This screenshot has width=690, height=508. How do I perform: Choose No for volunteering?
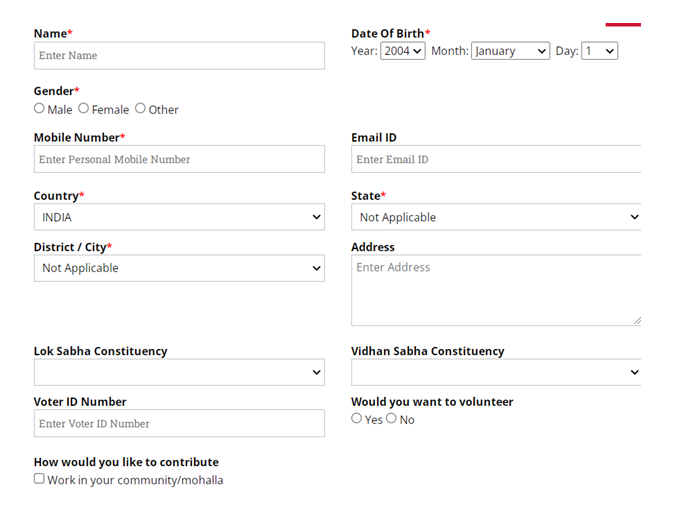point(391,418)
